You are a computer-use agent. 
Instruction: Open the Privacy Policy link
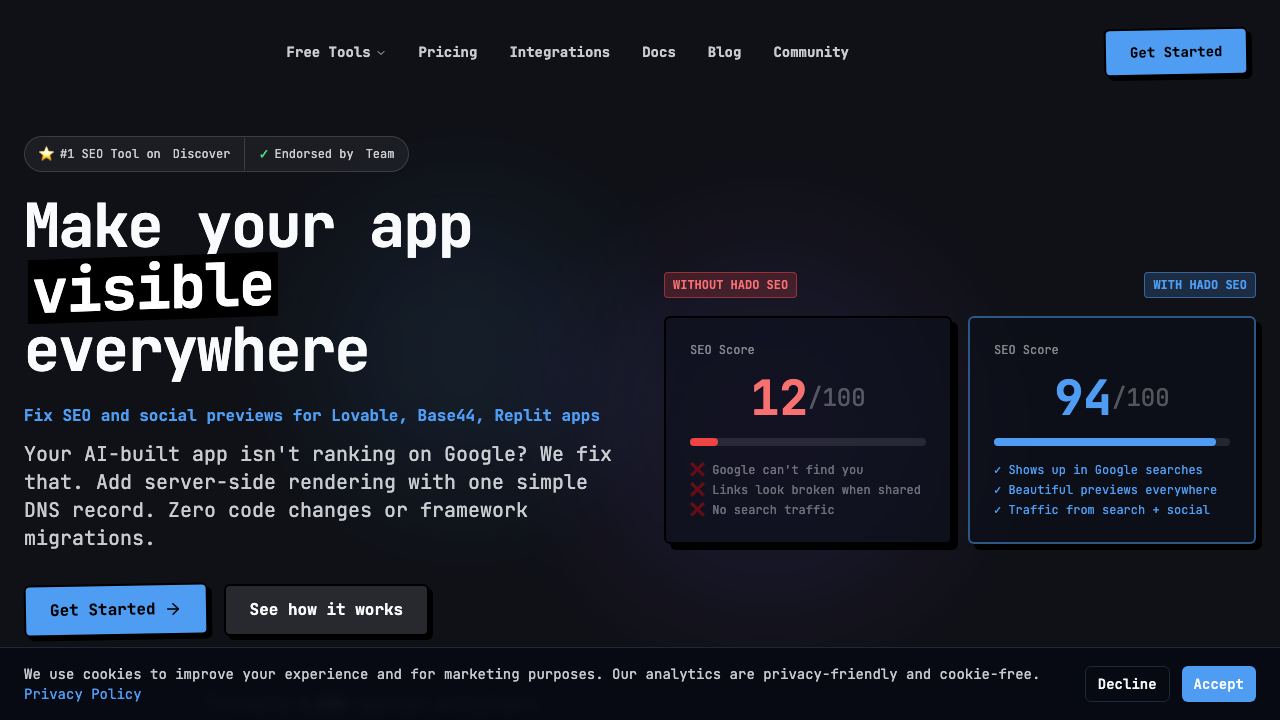[82, 694]
